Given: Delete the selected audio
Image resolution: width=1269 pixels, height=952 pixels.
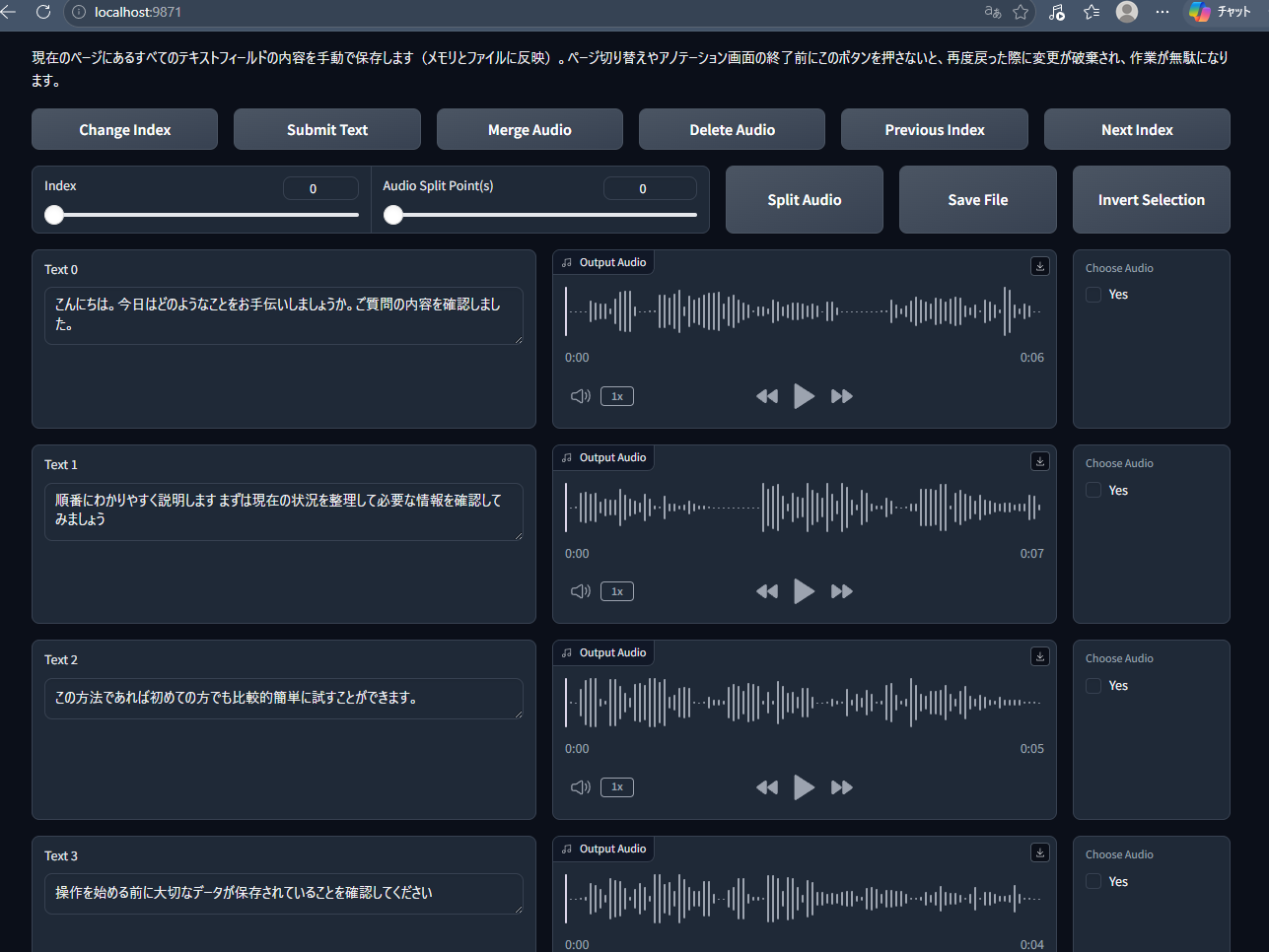Looking at the screenshot, I should coord(732,129).
